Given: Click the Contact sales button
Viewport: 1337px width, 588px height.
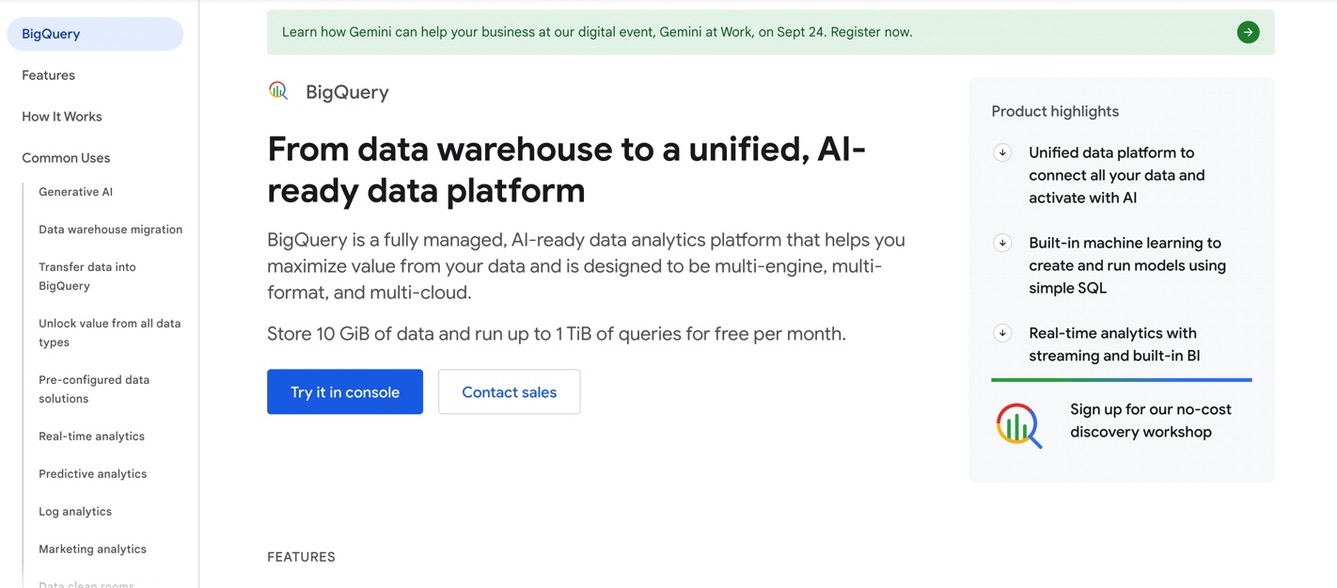Looking at the screenshot, I should pyautogui.click(x=509, y=391).
